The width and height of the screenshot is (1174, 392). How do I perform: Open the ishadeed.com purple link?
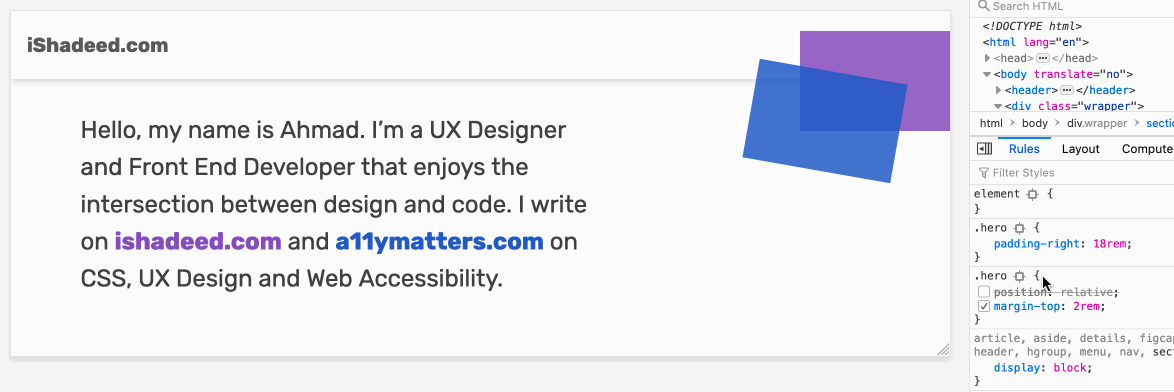[x=198, y=242]
